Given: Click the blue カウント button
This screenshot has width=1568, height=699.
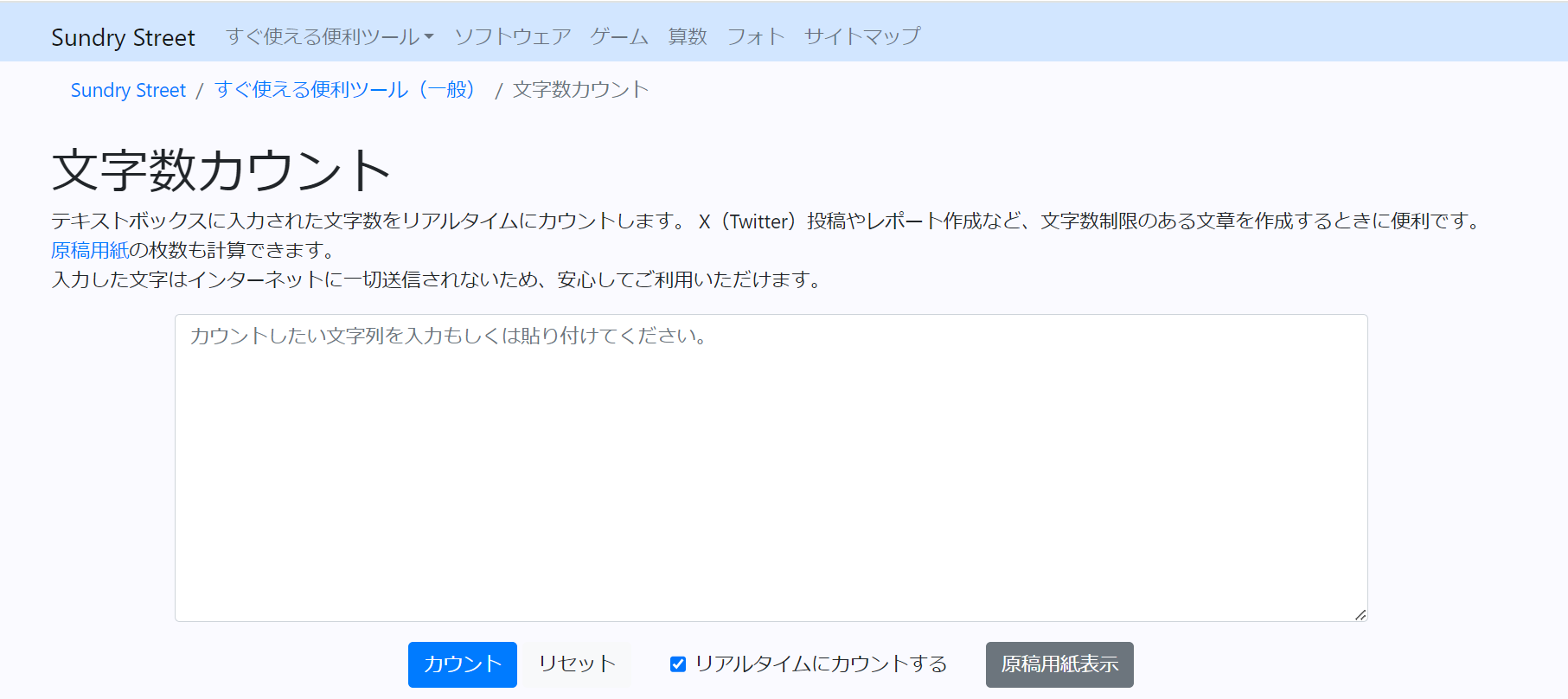Looking at the screenshot, I should click(463, 664).
